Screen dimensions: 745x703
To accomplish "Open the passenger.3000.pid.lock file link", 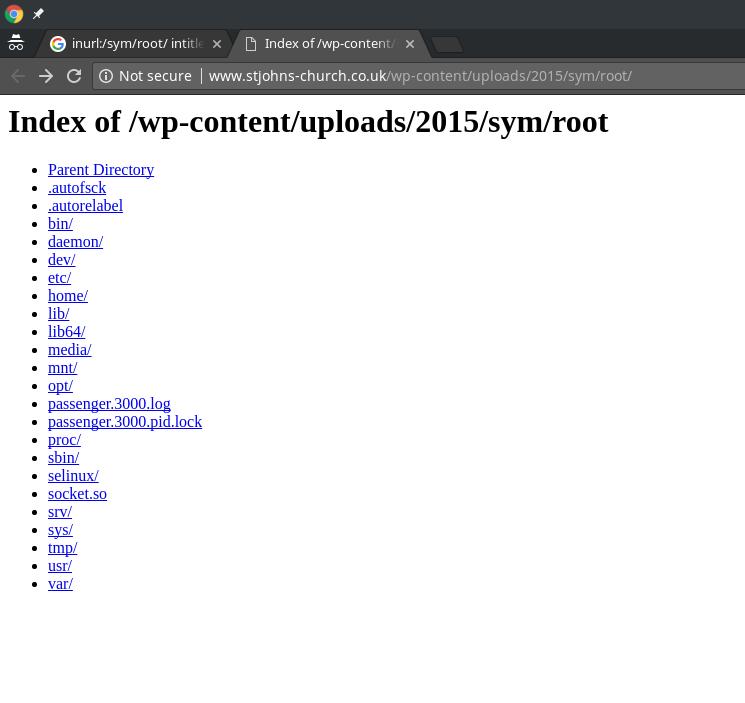I will 125,422.
